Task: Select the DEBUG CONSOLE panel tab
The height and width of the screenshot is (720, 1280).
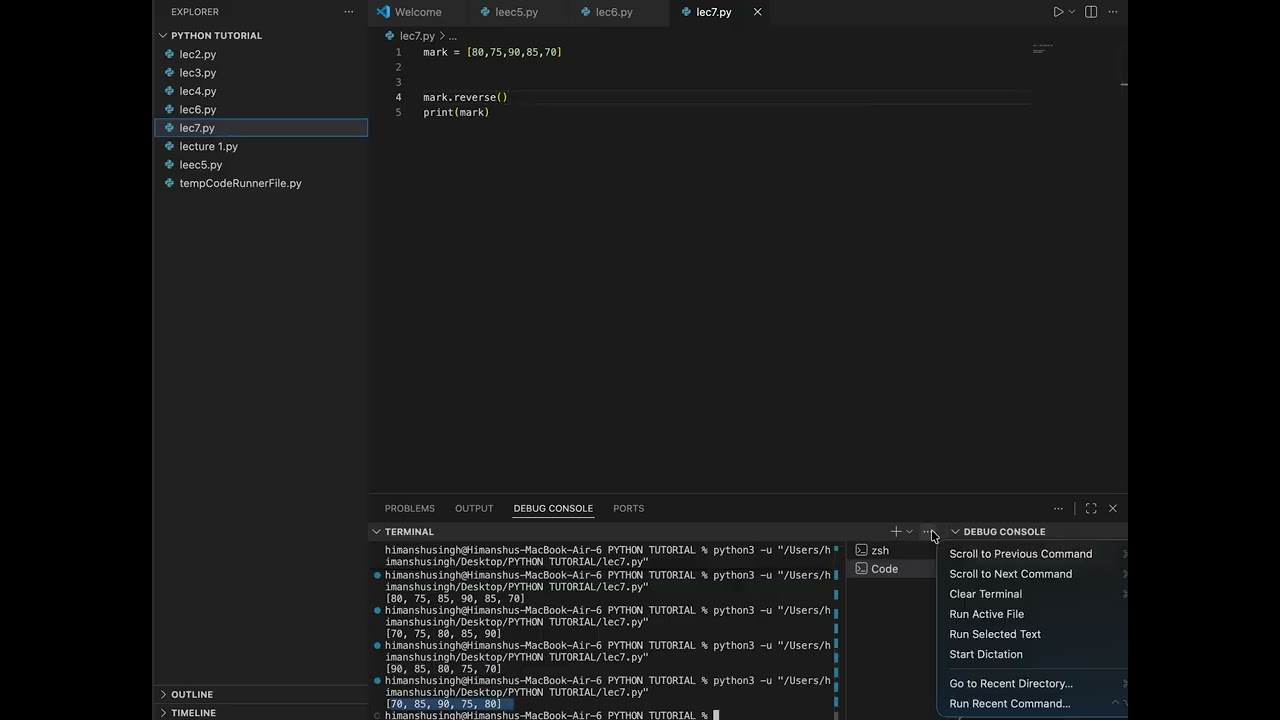Action: pyautogui.click(x=553, y=508)
